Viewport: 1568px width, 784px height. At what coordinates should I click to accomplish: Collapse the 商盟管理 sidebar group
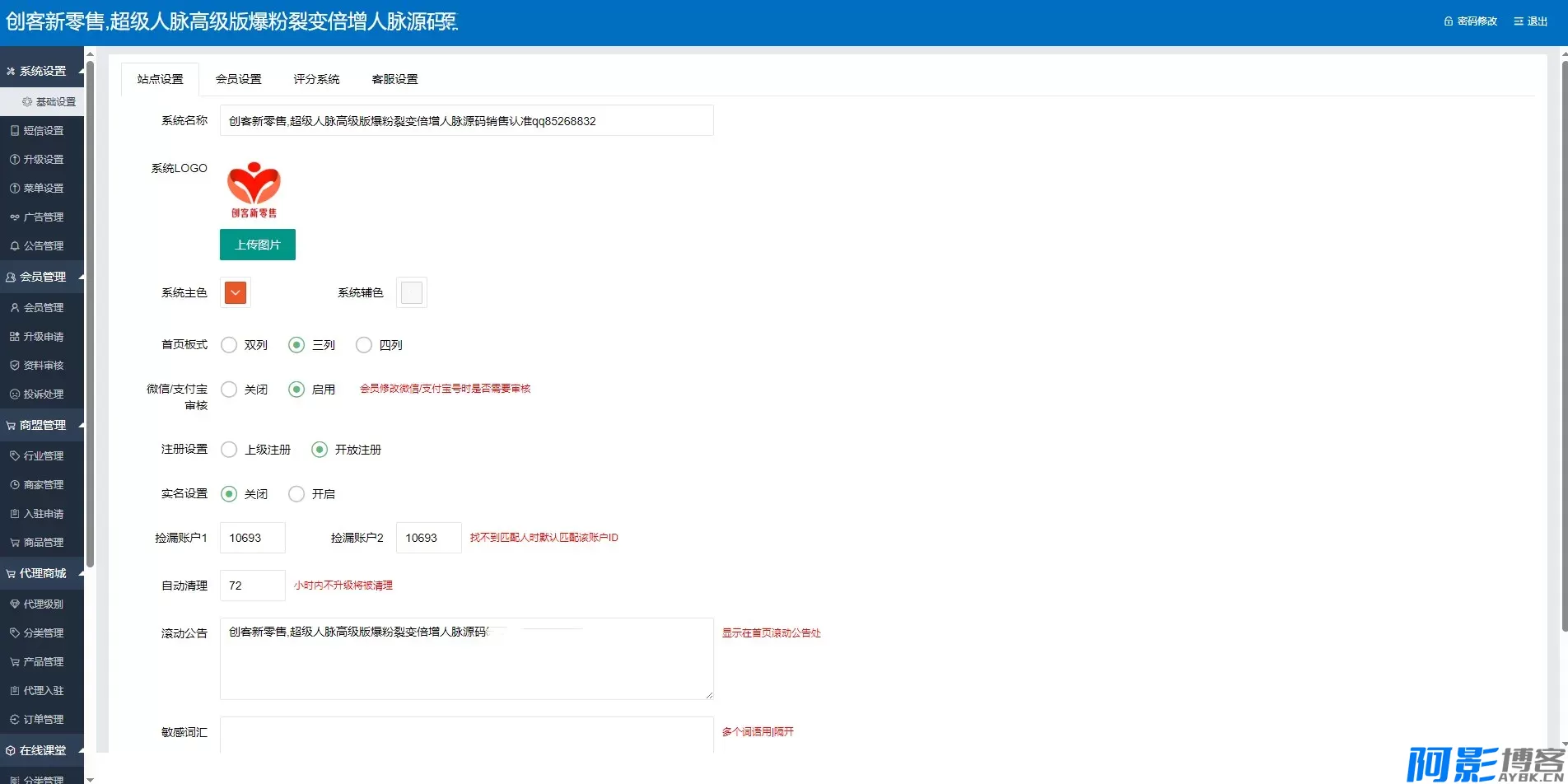(81, 426)
